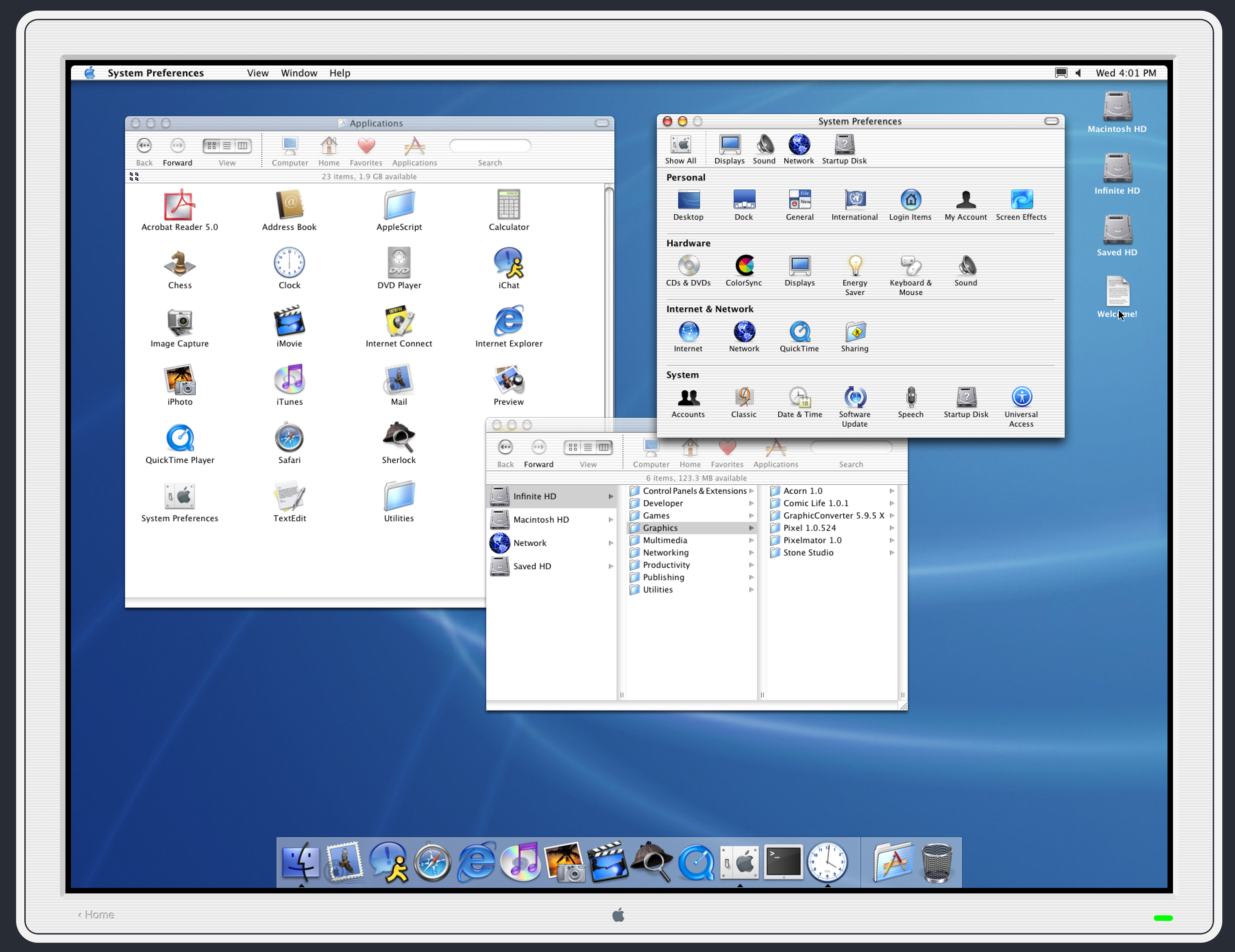This screenshot has width=1235, height=952.
Task: Open Keyboard & Mouse preferences
Action: (910, 275)
